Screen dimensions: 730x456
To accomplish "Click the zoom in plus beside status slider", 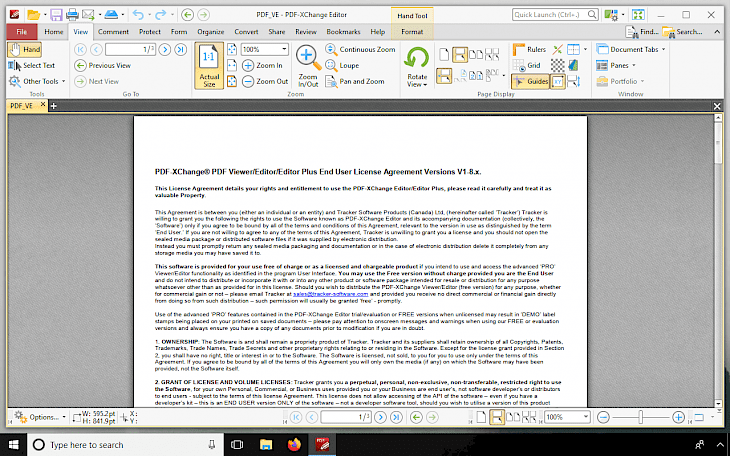I will point(678,417).
